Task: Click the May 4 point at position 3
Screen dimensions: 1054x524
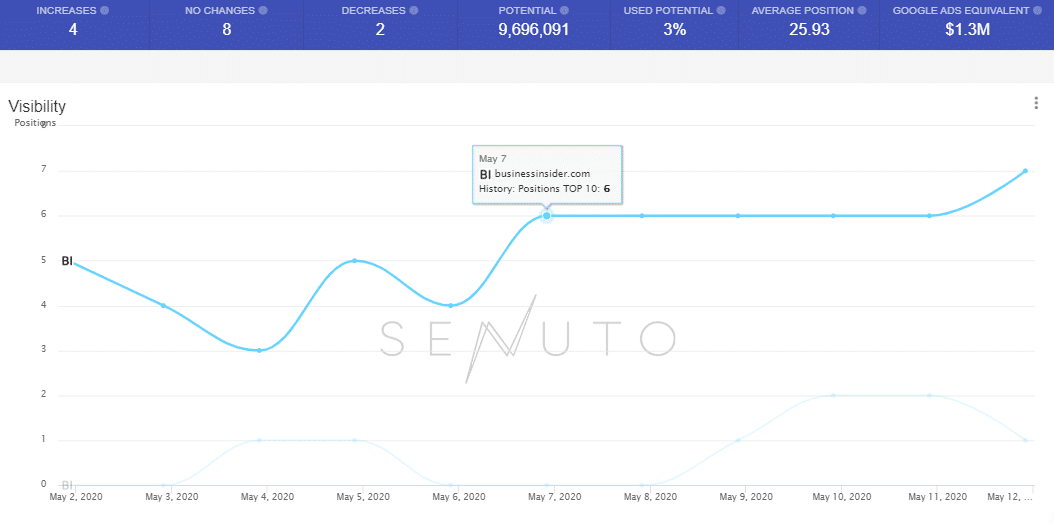Action: 259,350
